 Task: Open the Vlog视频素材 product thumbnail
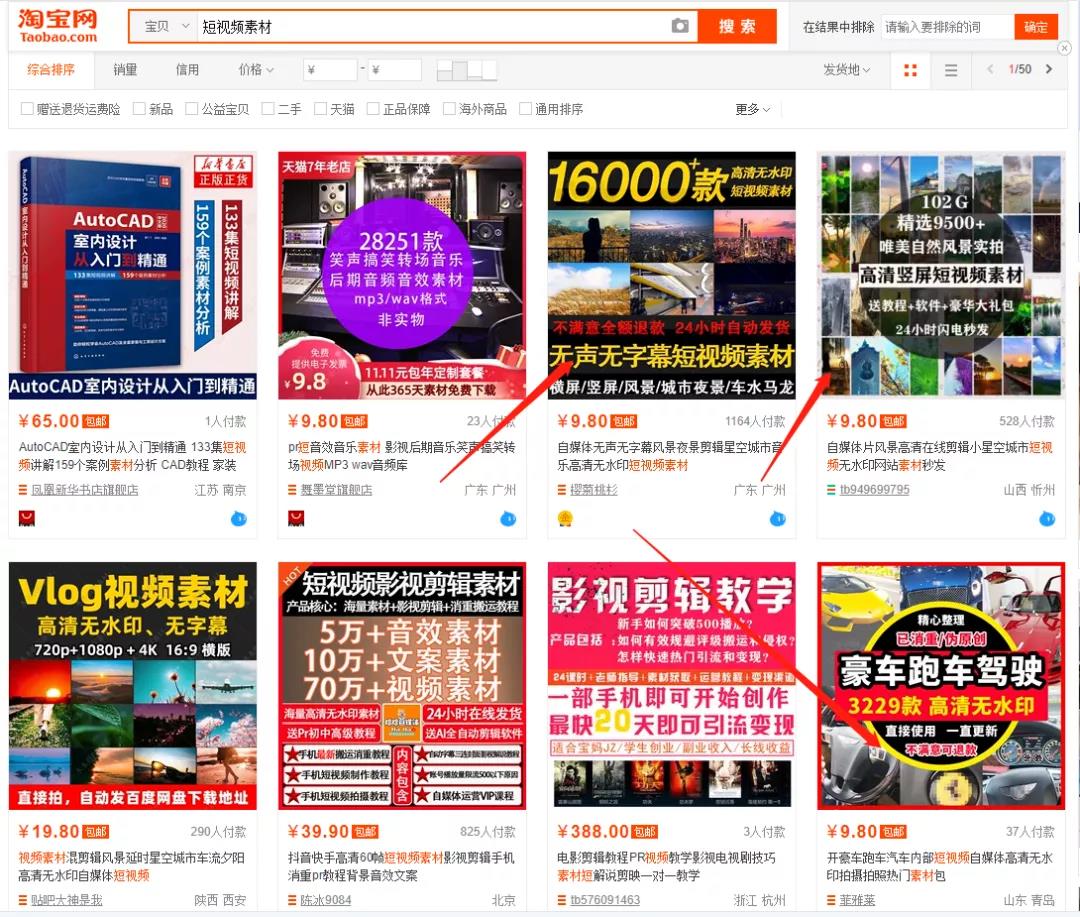coord(133,686)
